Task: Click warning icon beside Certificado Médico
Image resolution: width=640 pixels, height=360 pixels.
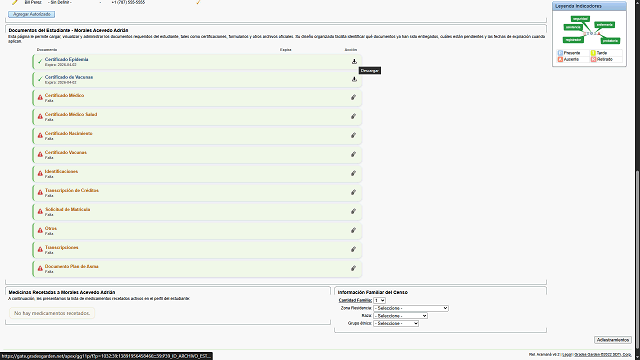Action: pos(40,98)
